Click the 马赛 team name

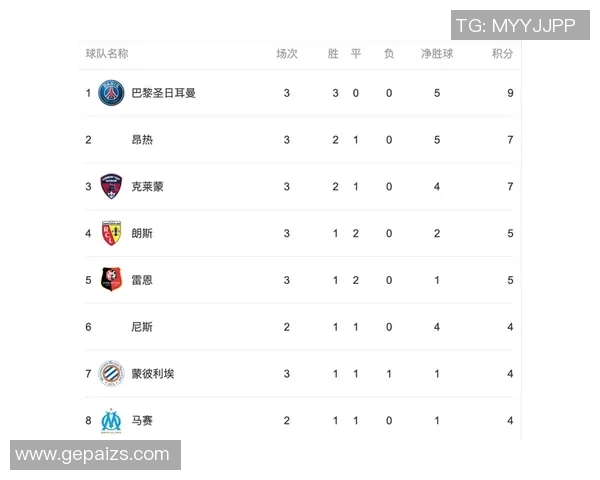click(142, 421)
